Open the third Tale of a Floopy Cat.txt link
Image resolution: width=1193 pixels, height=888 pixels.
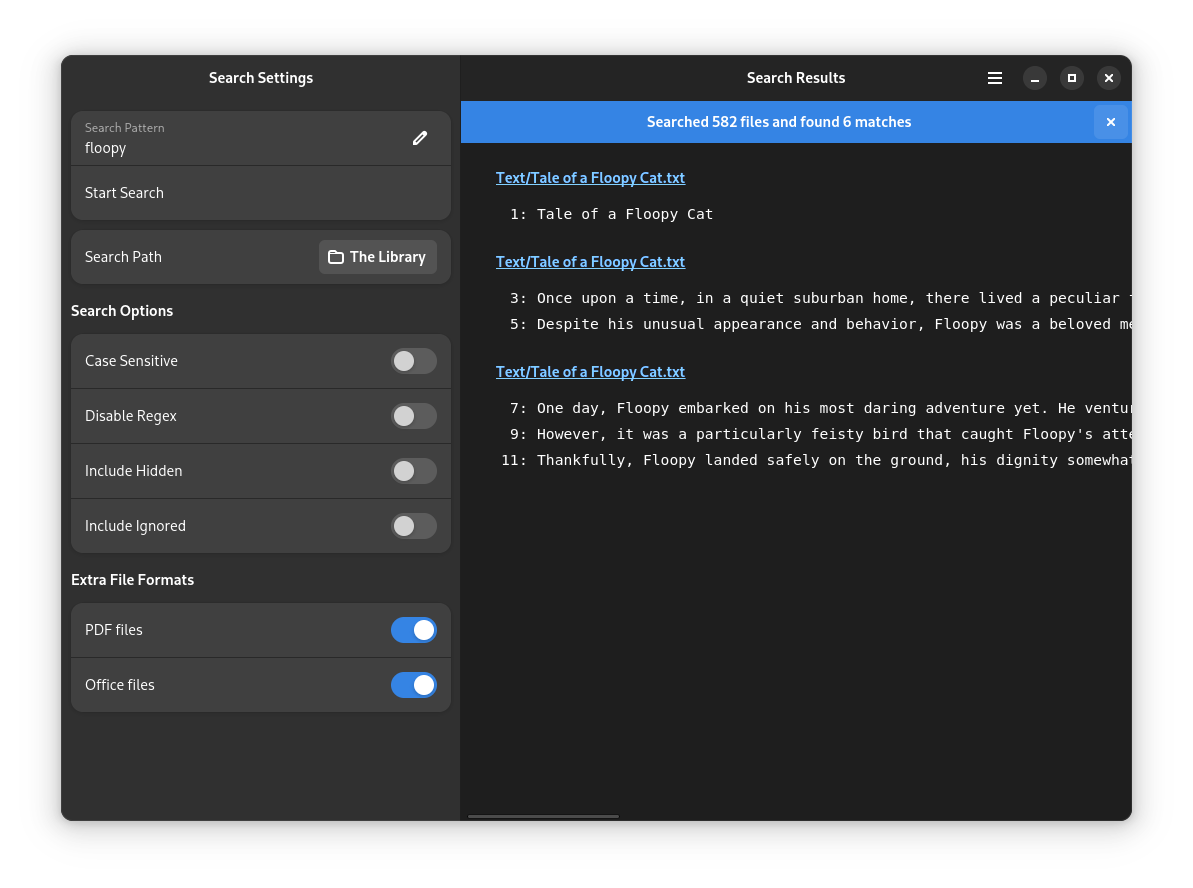590,372
